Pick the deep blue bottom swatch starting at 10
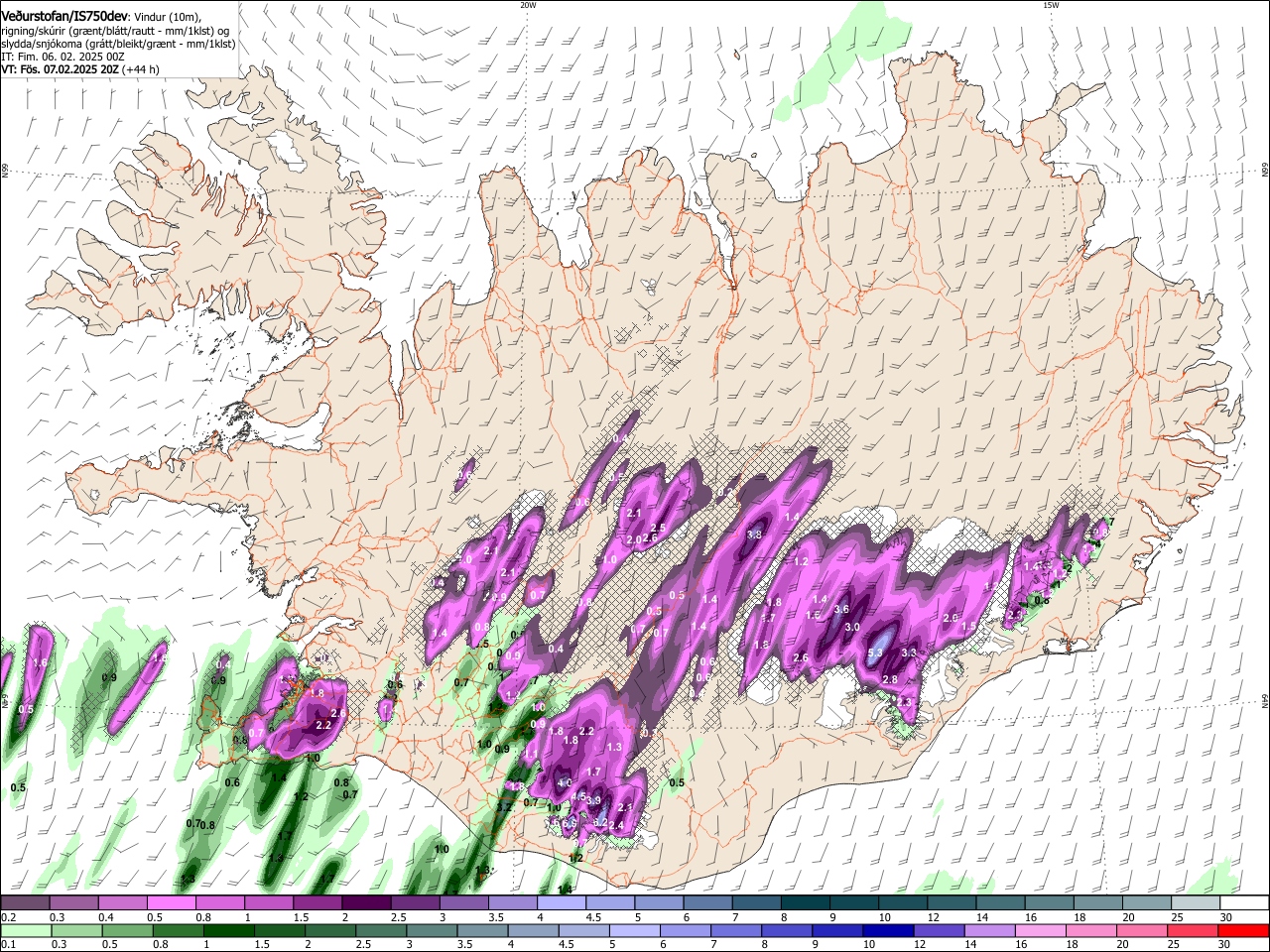Screen dimensions: 1270x952 pyautogui.click(x=887, y=930)
